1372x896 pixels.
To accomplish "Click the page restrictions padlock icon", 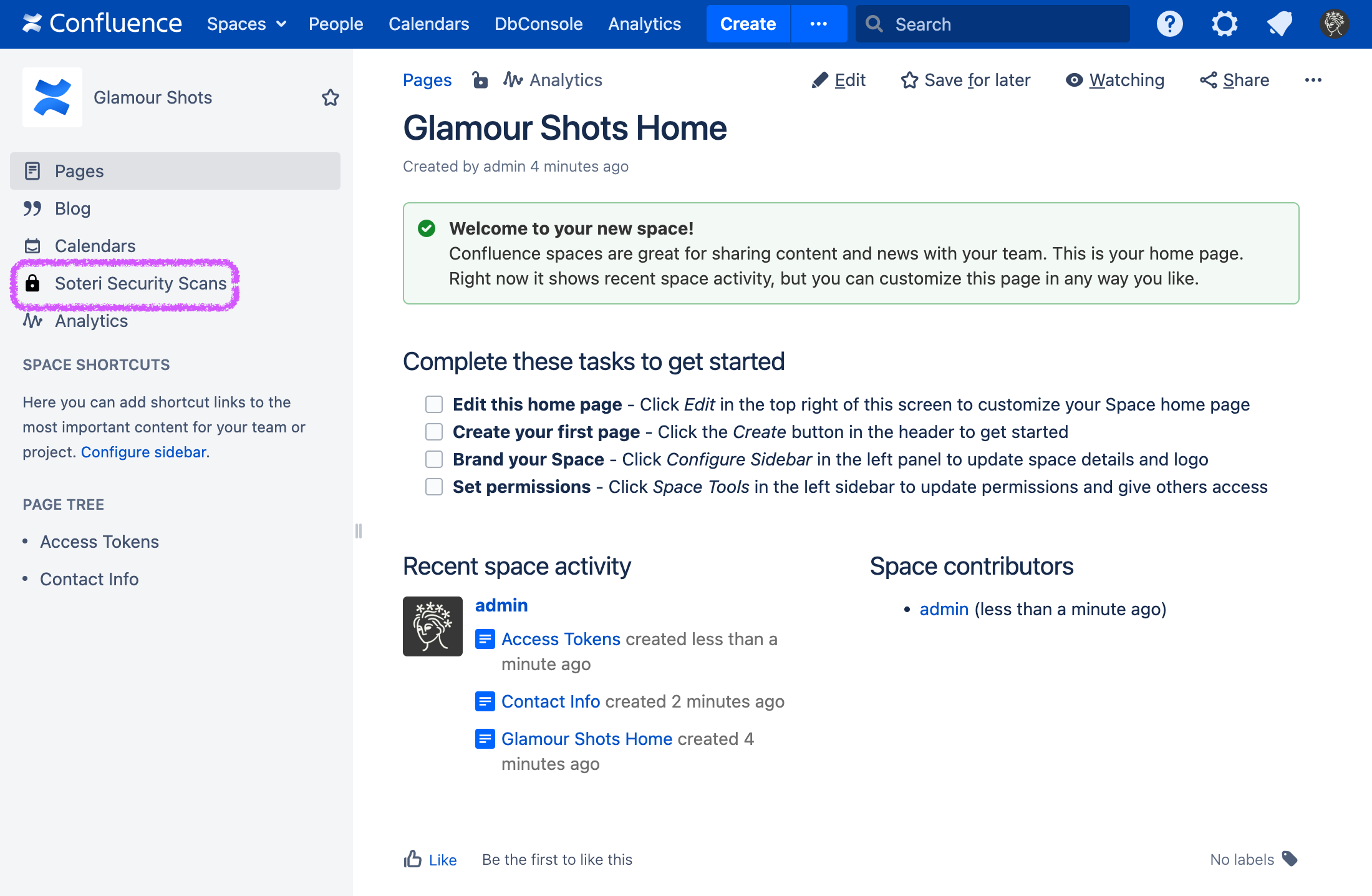I will pyautogui.click(x=480, y=80).
